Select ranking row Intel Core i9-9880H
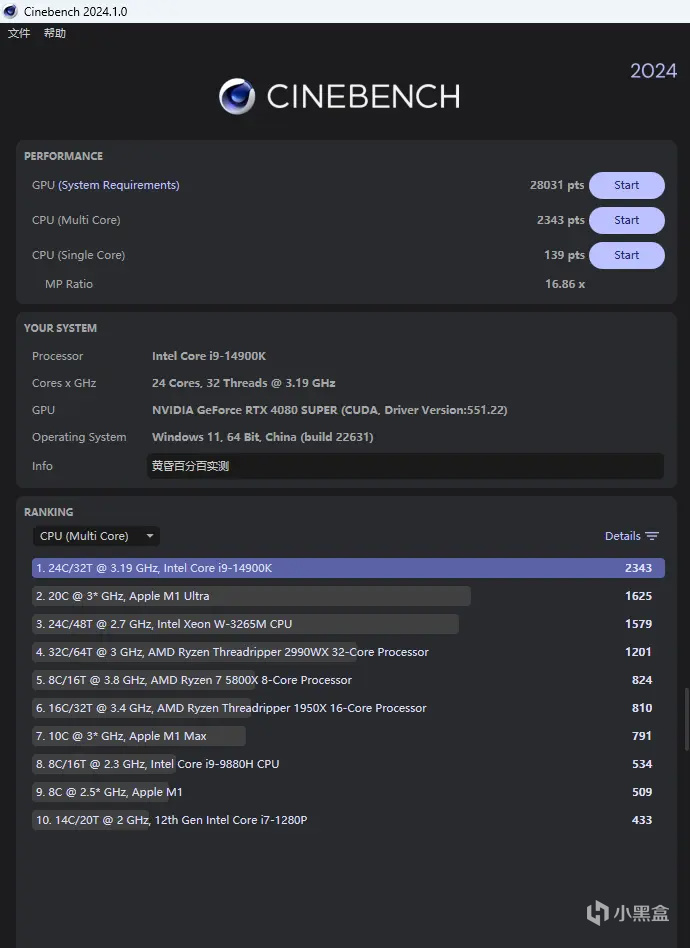690x948 pixels. pos(348,764)
